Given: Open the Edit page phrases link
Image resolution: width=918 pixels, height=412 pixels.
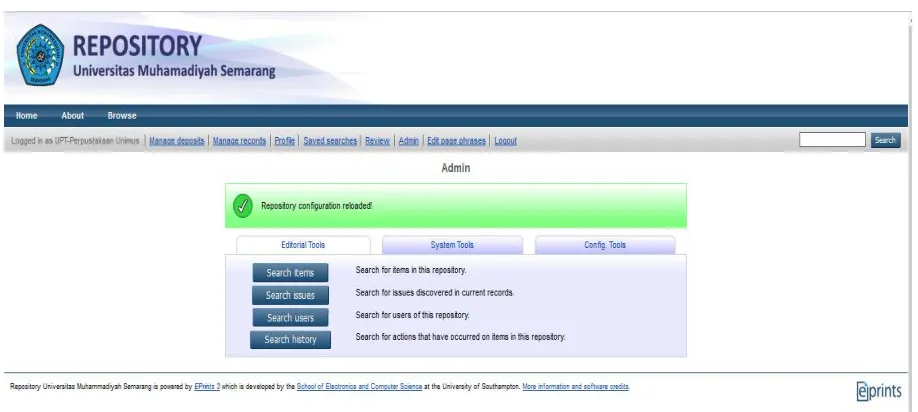Looking at the screenshot, I should click(x=456, y=140).
